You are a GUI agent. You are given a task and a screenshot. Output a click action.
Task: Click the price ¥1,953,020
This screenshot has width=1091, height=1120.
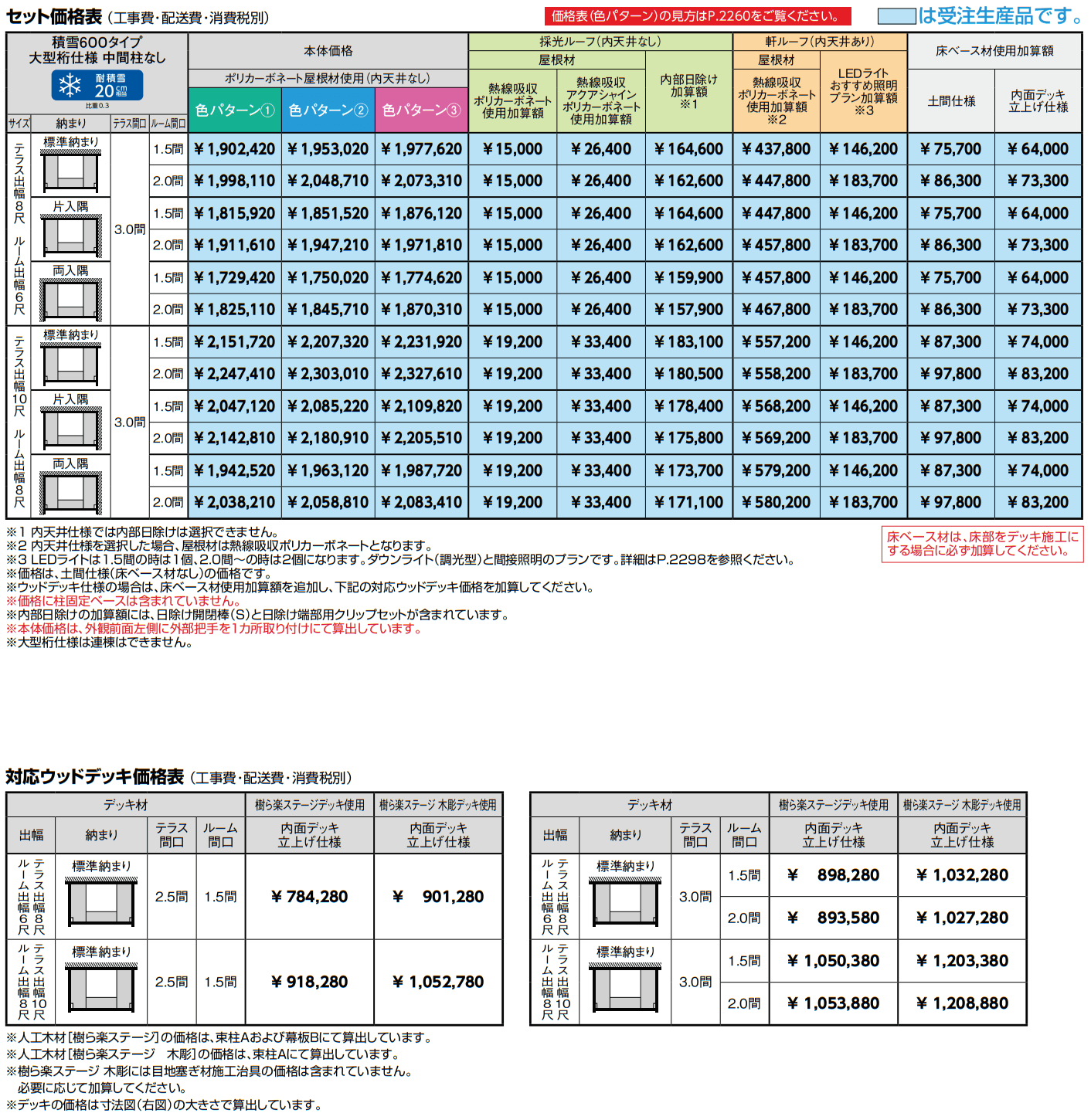click(328, 149)
